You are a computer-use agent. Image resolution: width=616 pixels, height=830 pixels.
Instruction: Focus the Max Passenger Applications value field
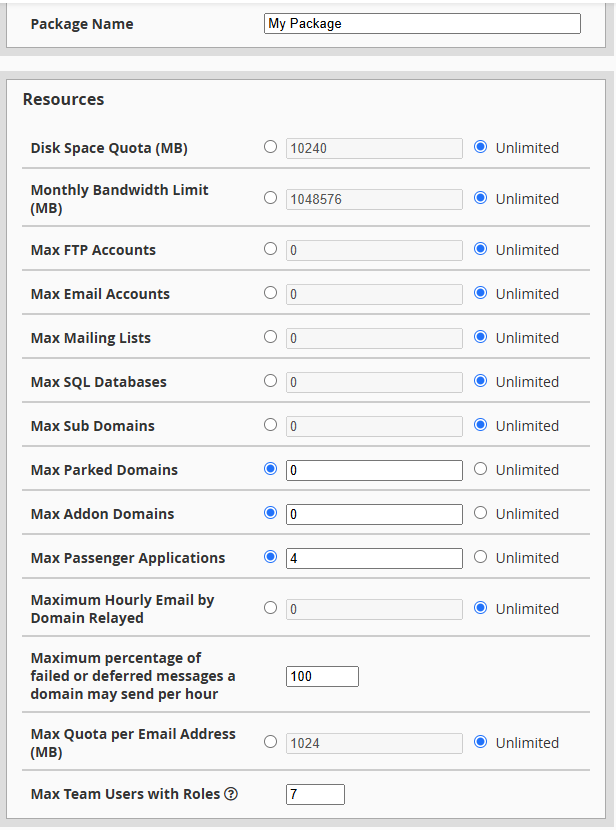374,558
